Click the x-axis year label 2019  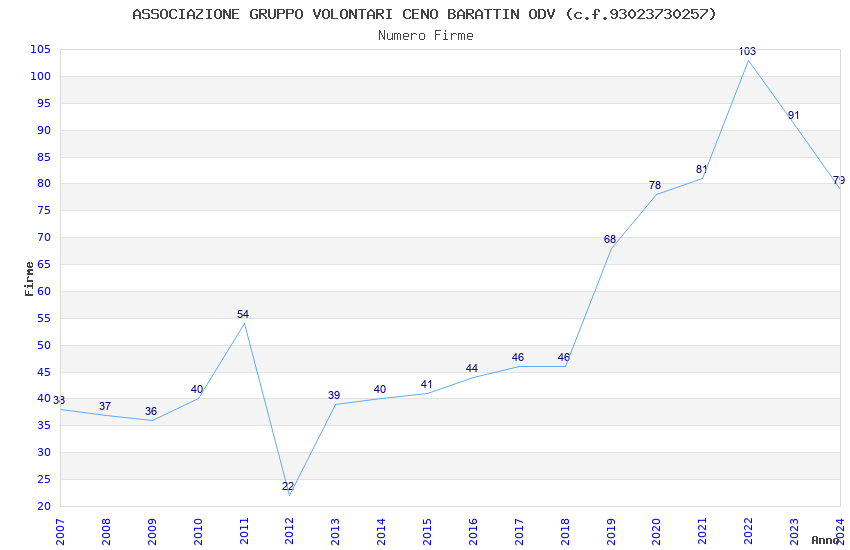click(x=611, y=532)
